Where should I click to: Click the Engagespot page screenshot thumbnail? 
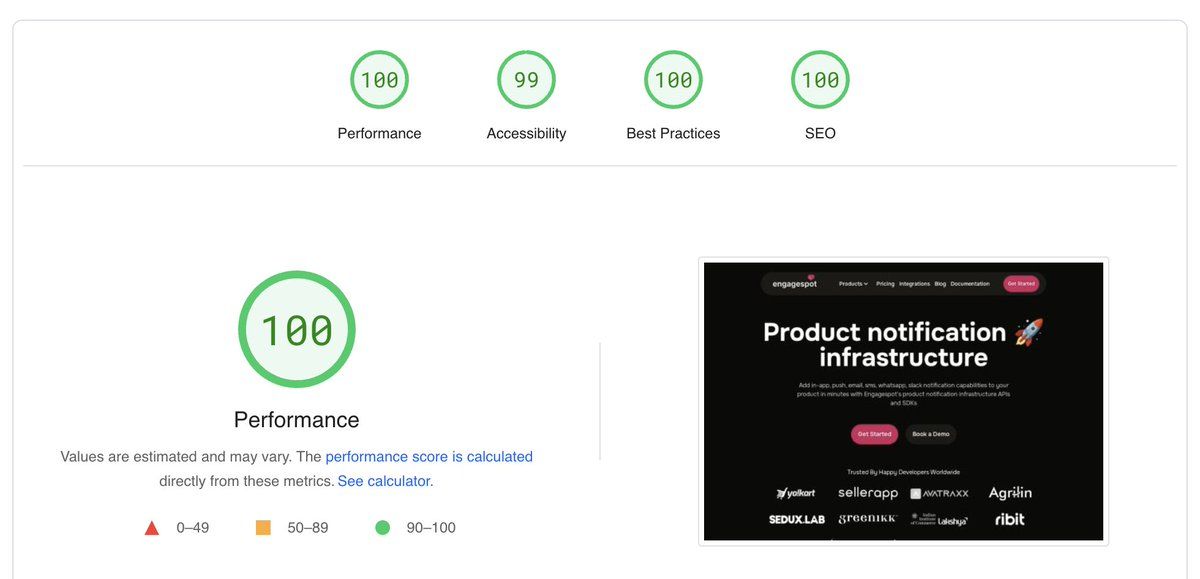[x=903, y=401]
